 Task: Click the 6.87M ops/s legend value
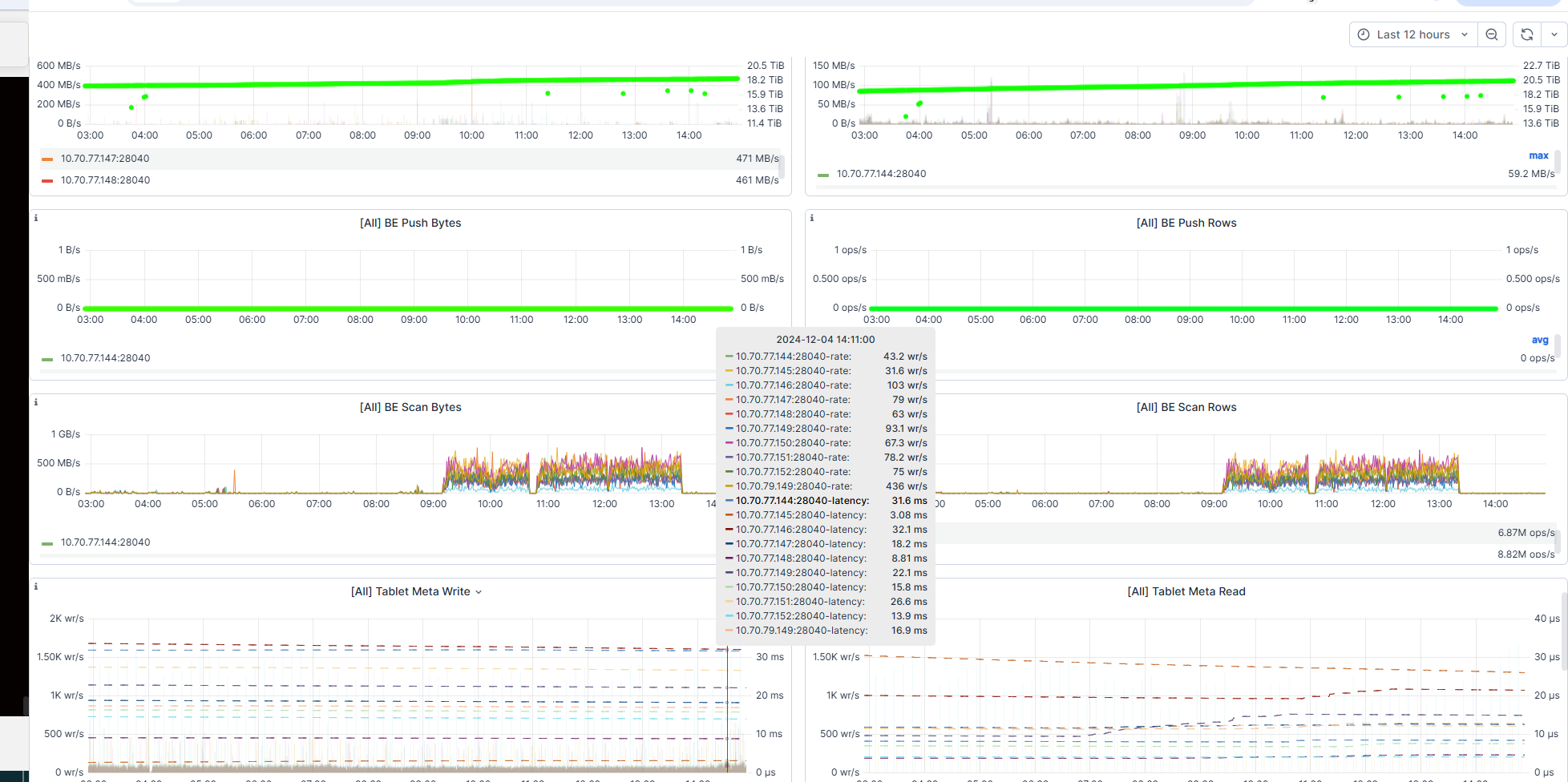[1526, 533]
